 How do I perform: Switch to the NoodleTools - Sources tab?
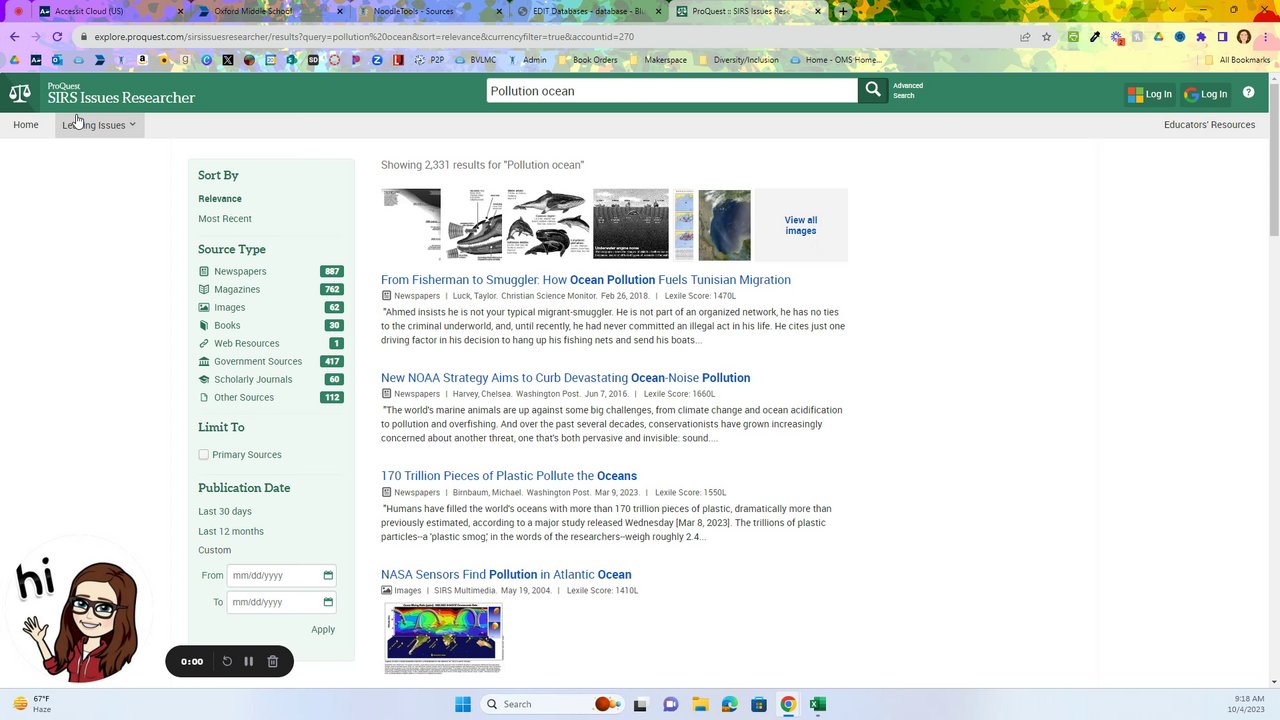(x=430, y=11)
